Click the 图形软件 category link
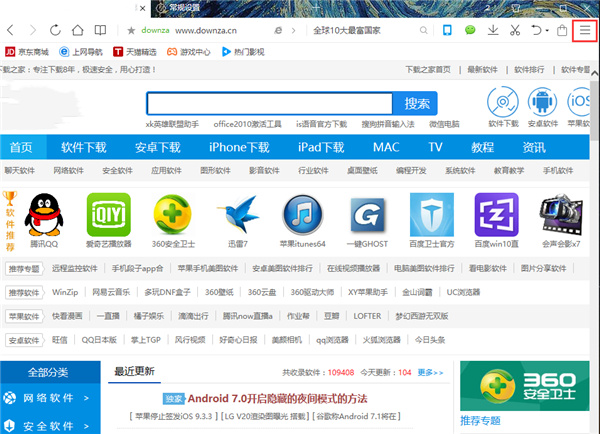The width and height of the screenshot is (600, 434). [x=215, y=170]
